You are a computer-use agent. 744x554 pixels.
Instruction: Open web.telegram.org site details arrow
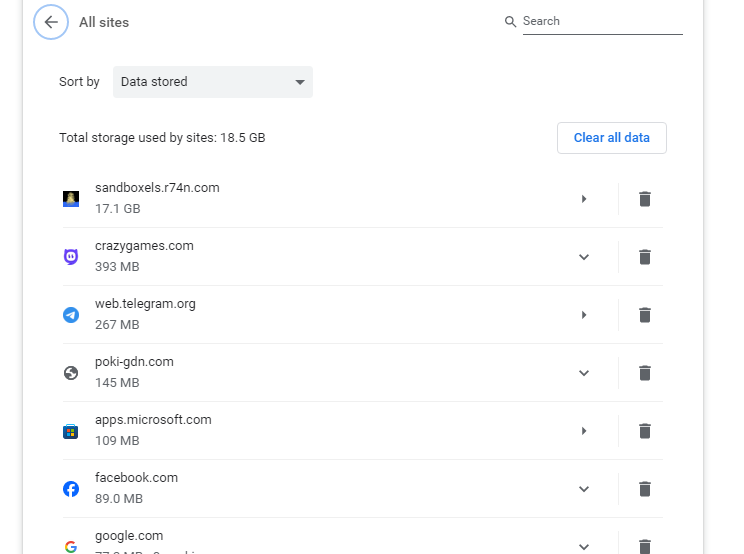coord(584,315)
